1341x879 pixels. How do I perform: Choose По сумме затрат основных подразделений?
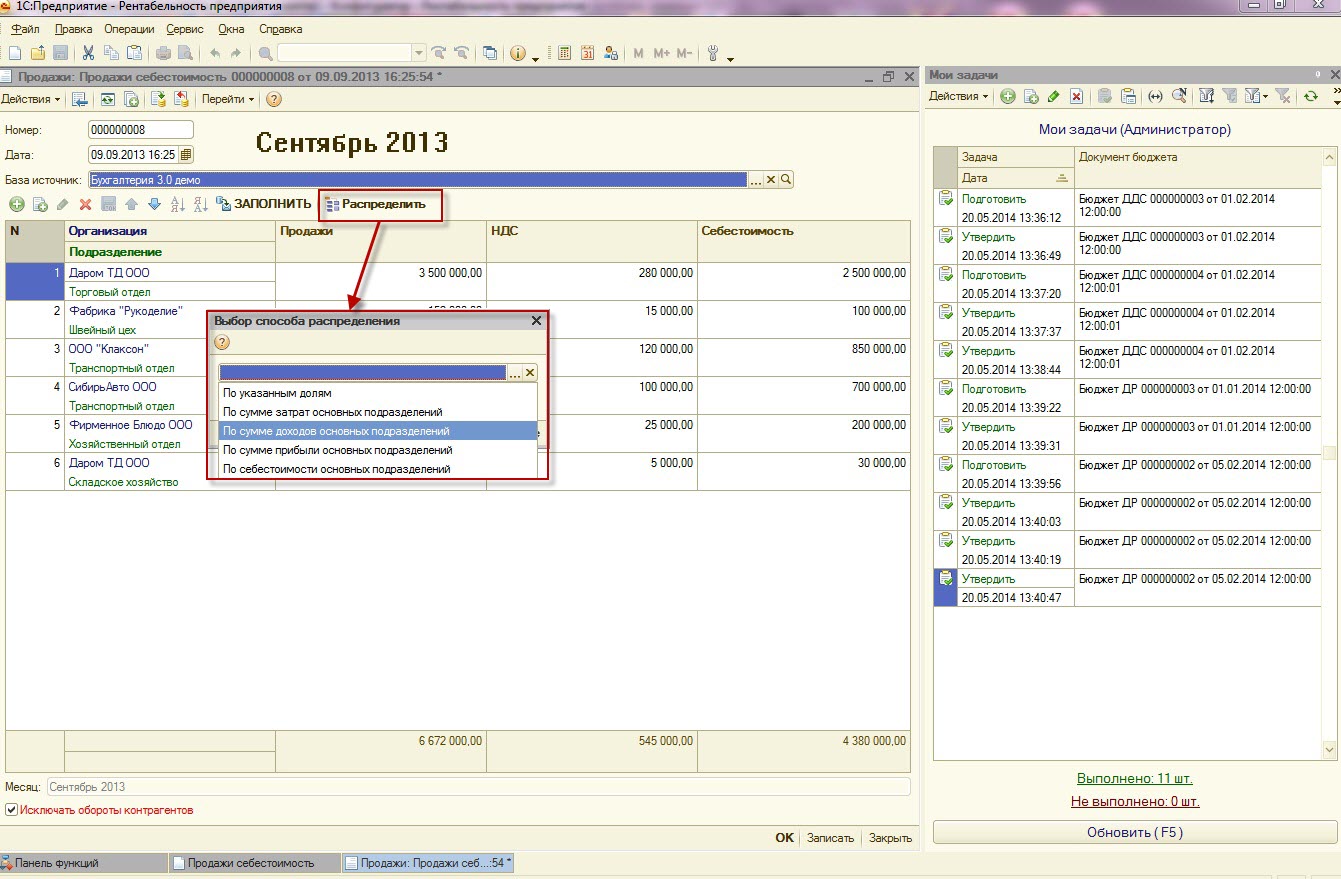pos(378,412)
